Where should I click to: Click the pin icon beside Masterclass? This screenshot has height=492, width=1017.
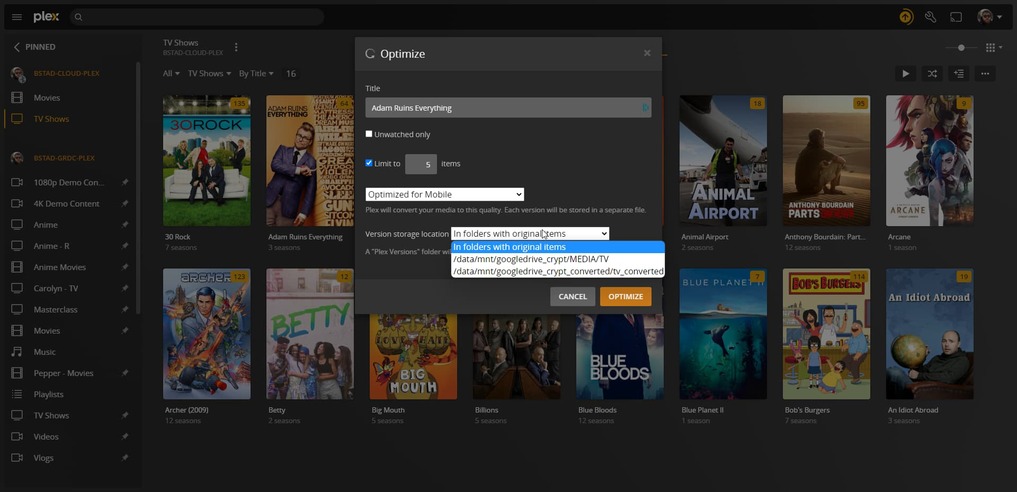tap(125, 309)
